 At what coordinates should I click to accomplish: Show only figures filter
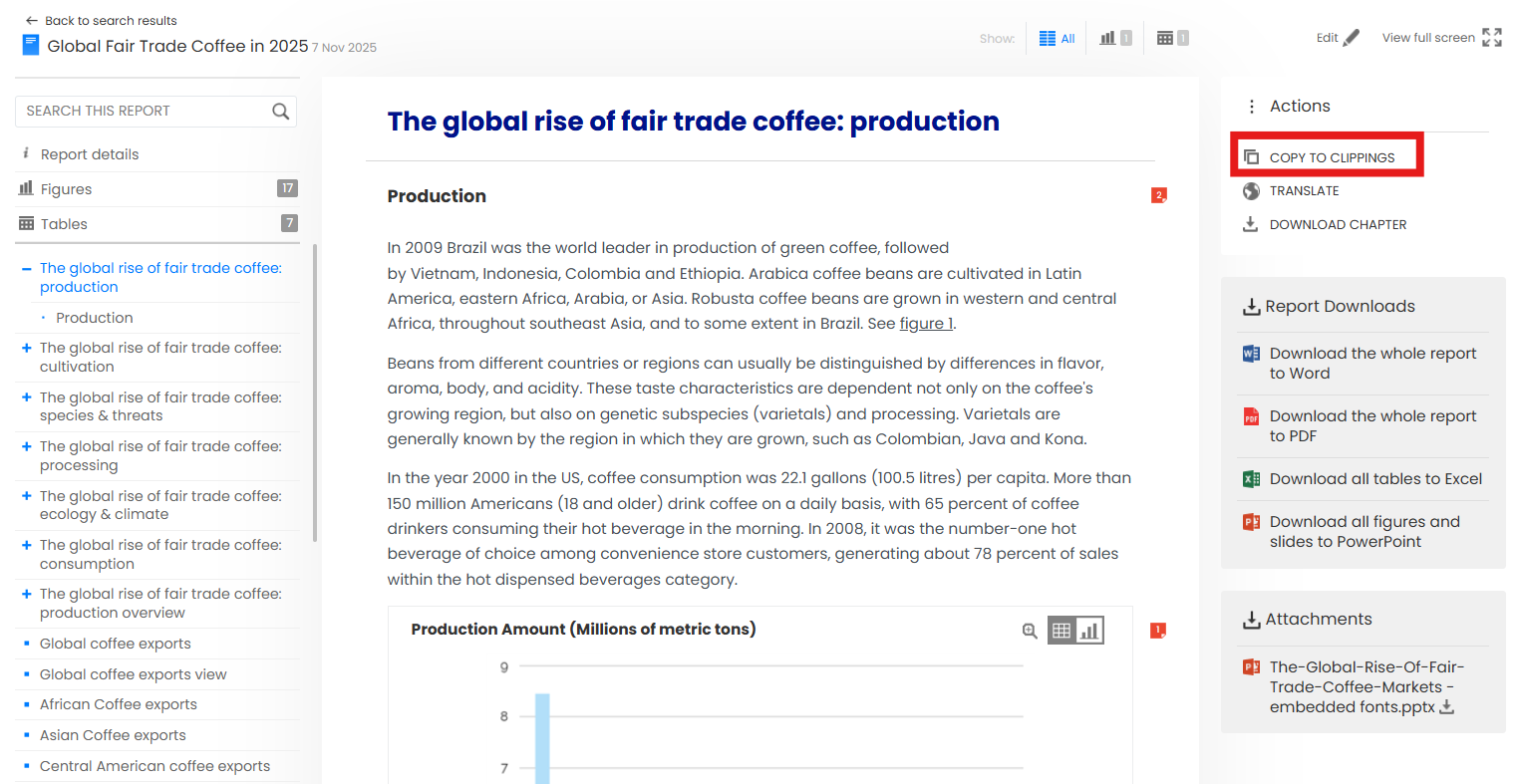coord(1115,38)
